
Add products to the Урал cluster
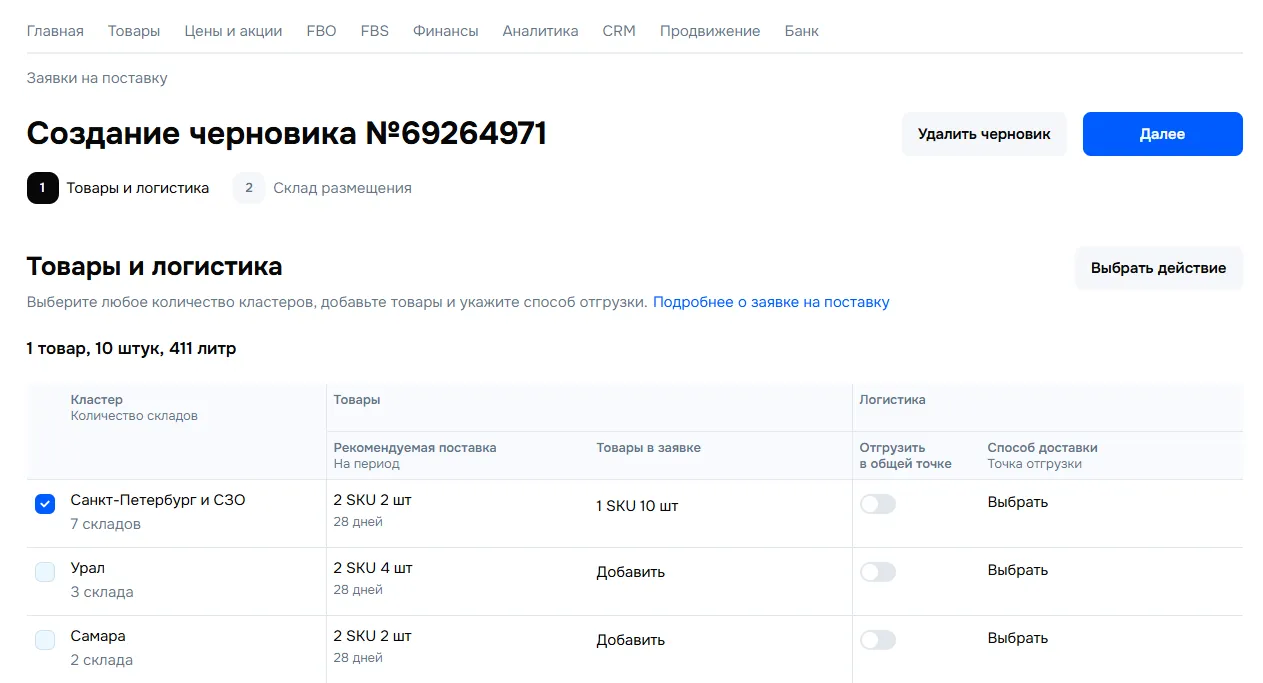[x=630, y=572]
